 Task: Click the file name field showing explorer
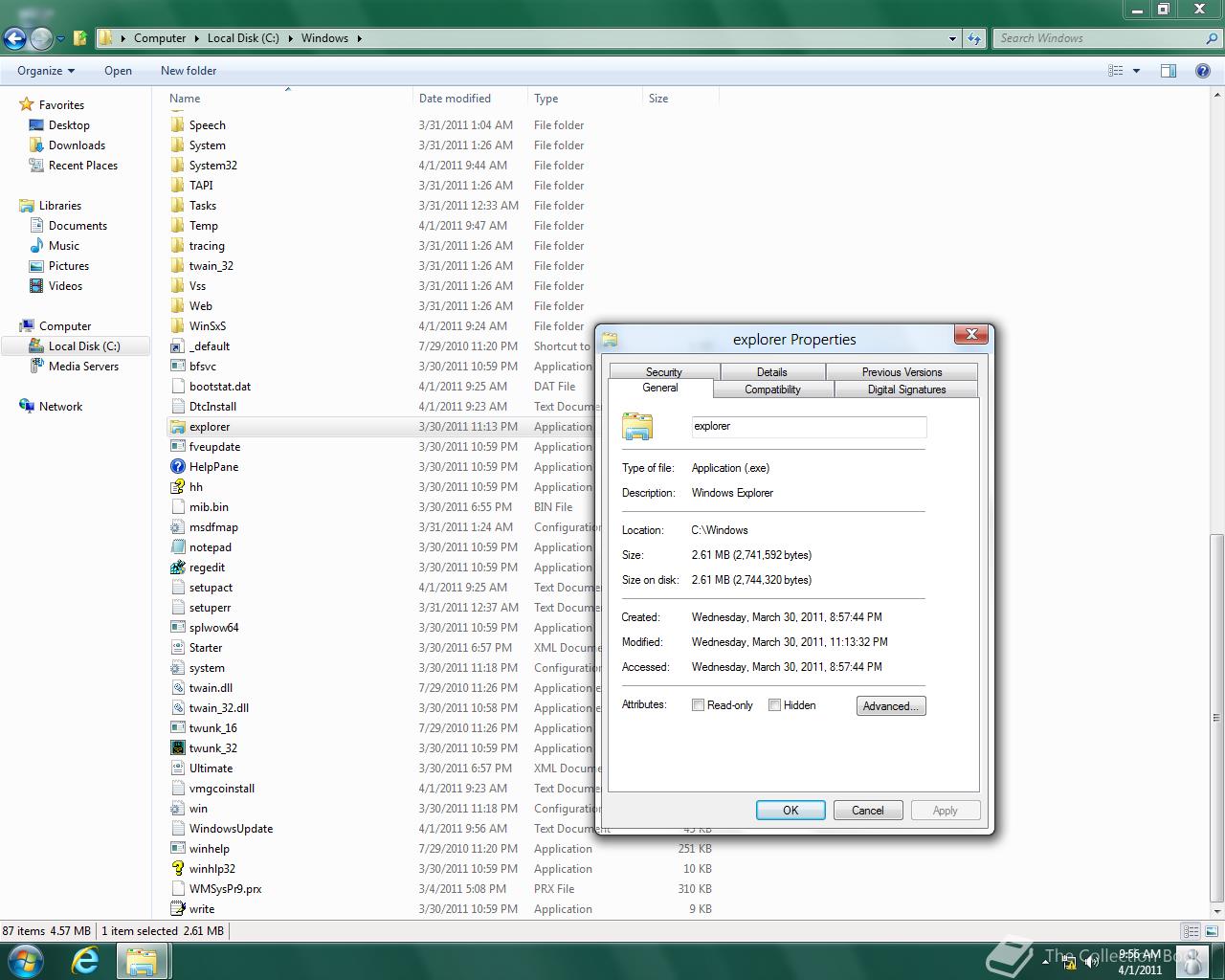[809, 427]
